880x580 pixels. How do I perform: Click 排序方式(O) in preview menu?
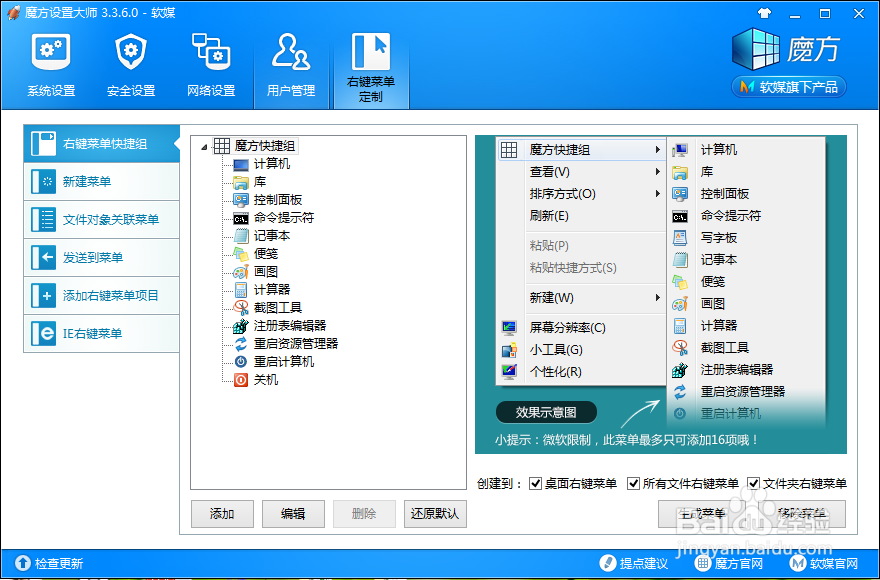[581, 194]
